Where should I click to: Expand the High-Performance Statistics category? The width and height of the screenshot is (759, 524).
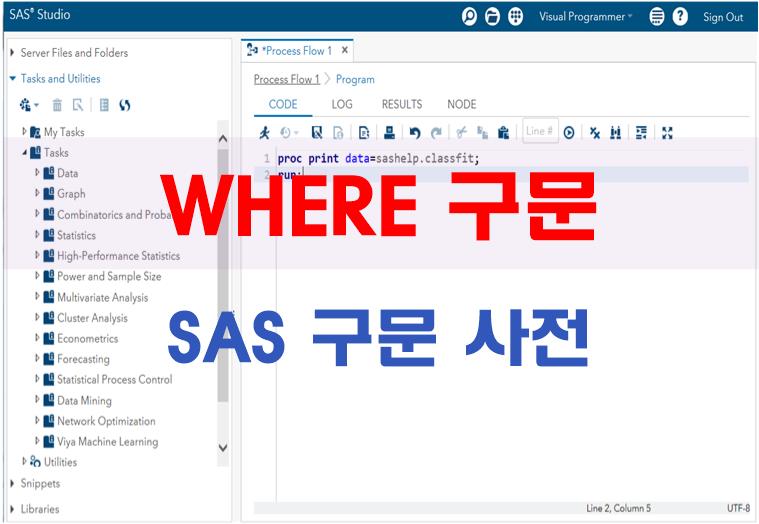(x=37, y=255)
